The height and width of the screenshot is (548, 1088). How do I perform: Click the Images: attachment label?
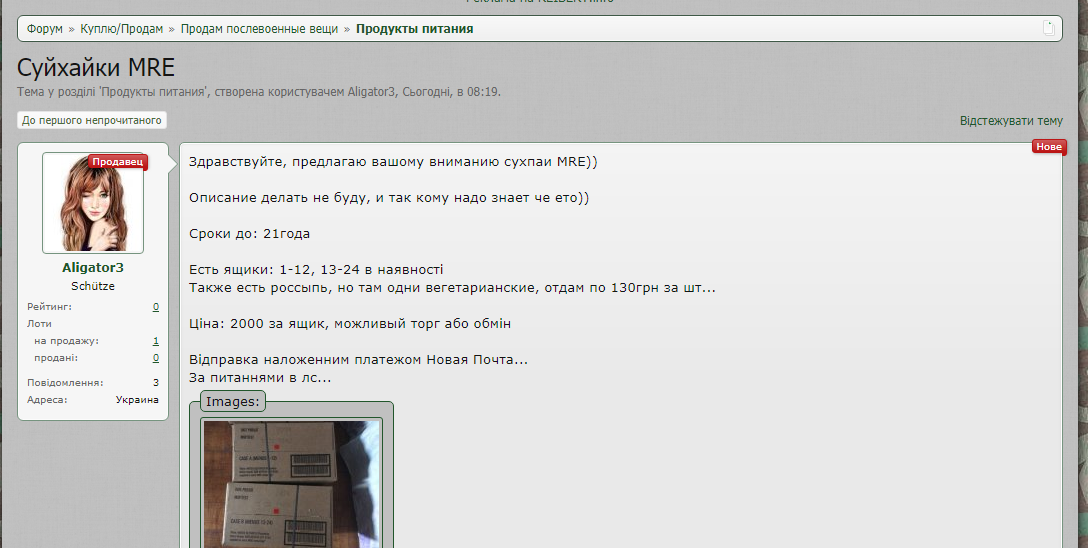232,402
